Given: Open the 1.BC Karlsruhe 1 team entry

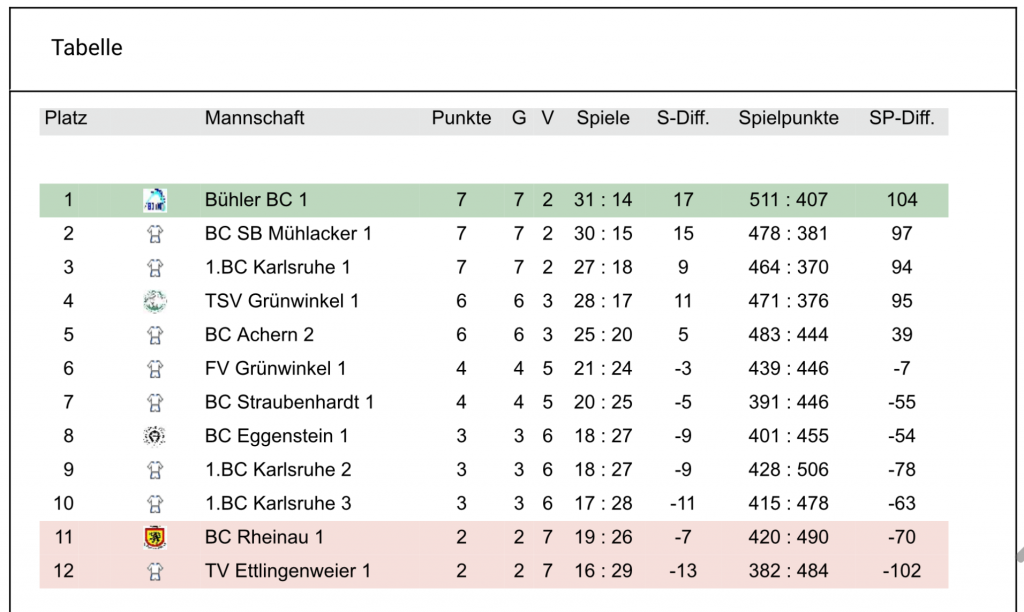Looking at the screenshot, I should pyautogui.click(x=278, y=267).
